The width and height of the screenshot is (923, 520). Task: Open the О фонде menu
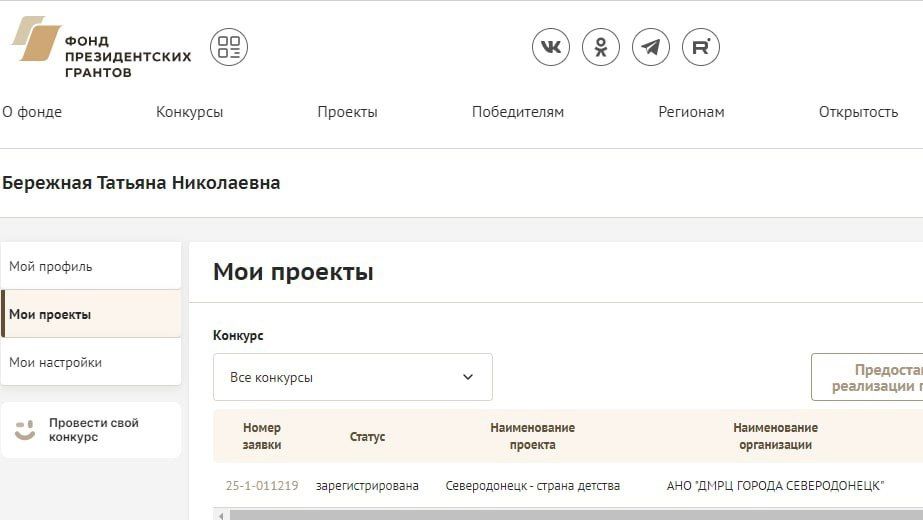point(32,112)
